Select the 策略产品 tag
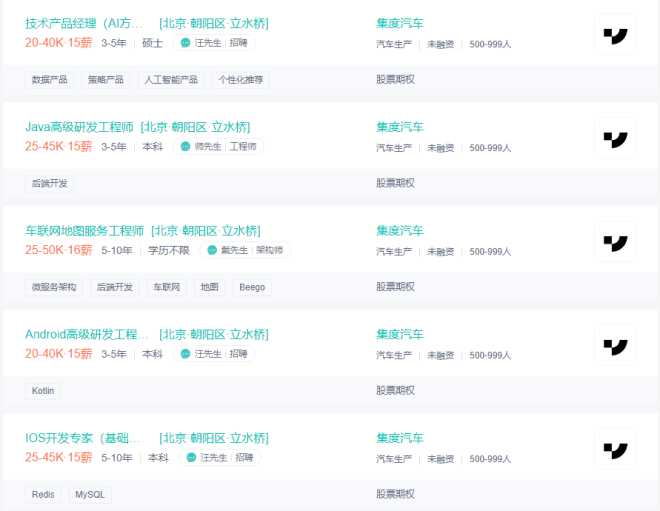 [106, 80]
